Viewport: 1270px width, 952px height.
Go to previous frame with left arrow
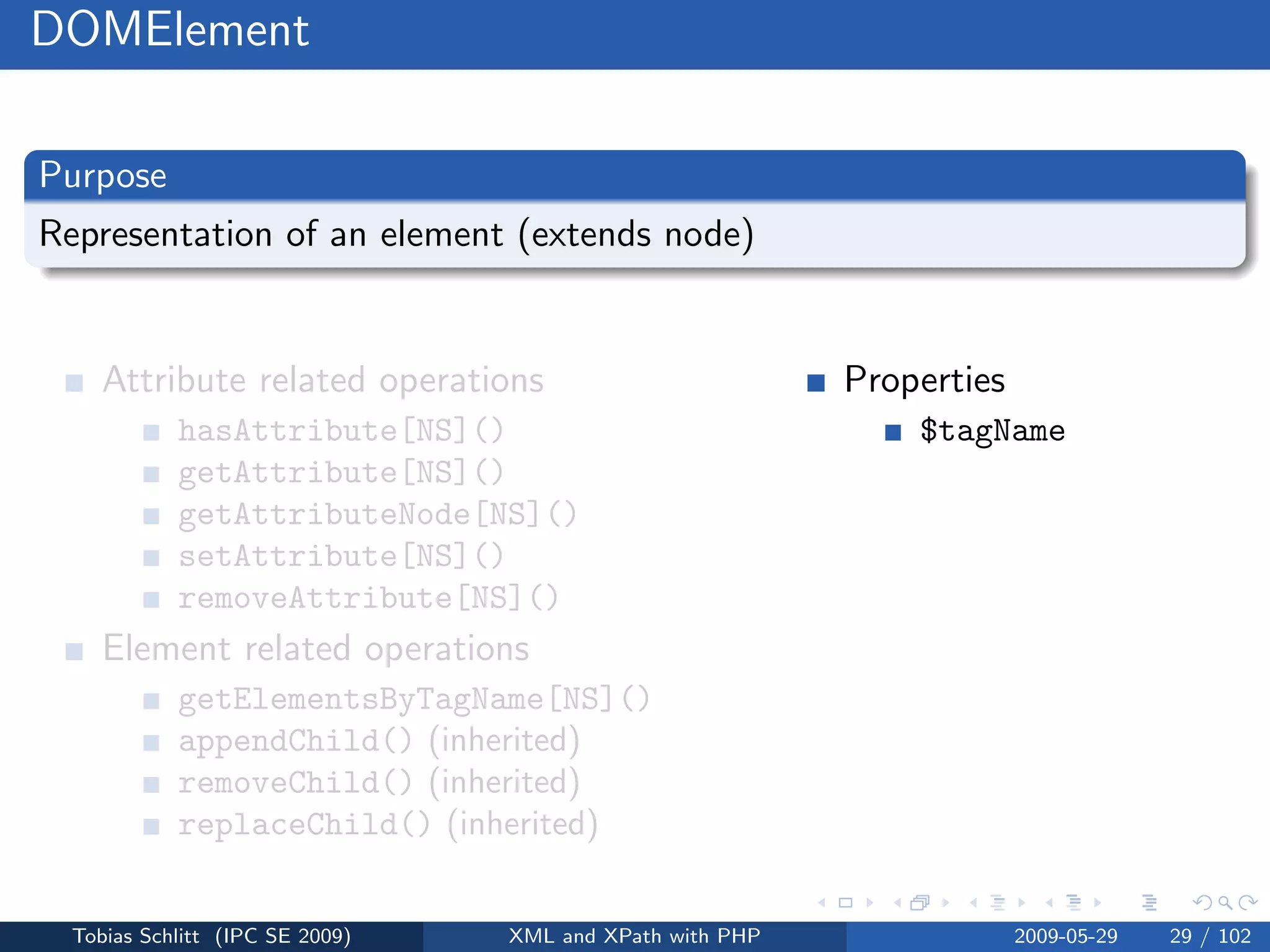point(897,903)
